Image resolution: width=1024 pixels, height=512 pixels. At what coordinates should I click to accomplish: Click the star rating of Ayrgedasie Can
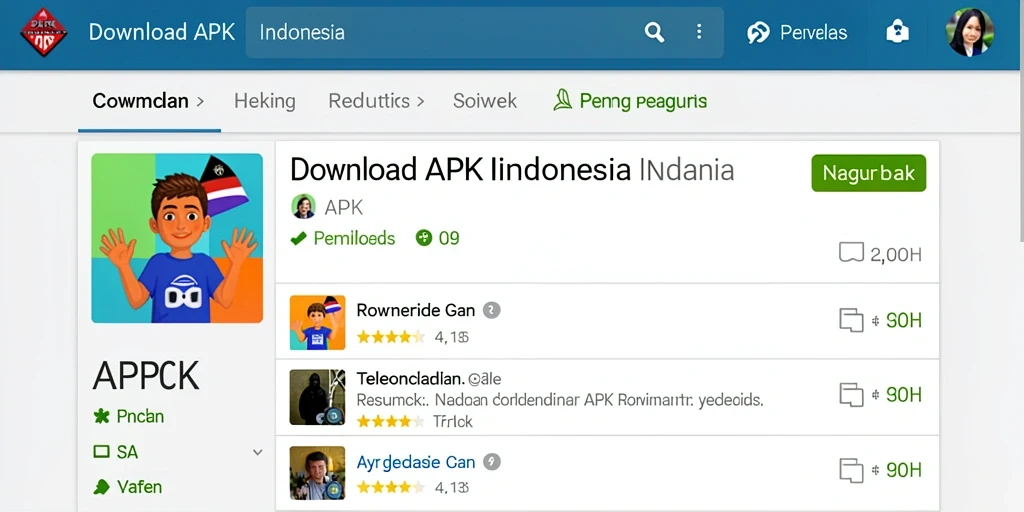[392, 487]
